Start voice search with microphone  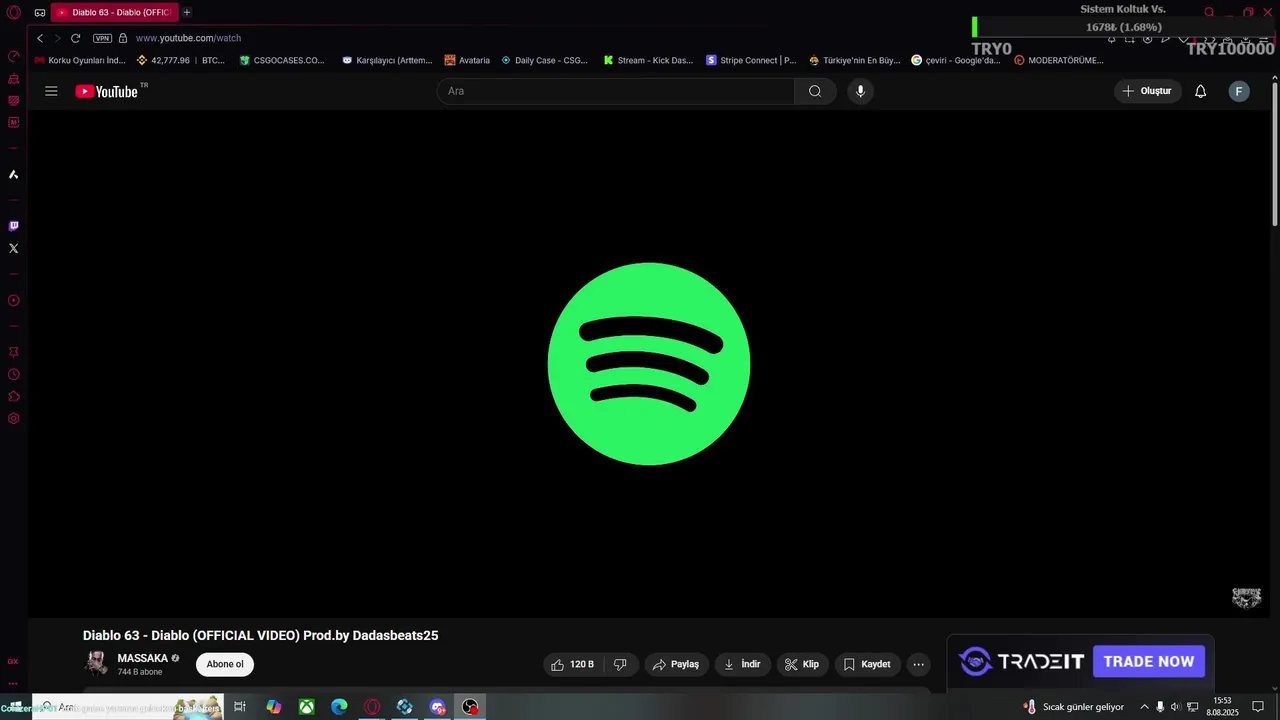860,91
